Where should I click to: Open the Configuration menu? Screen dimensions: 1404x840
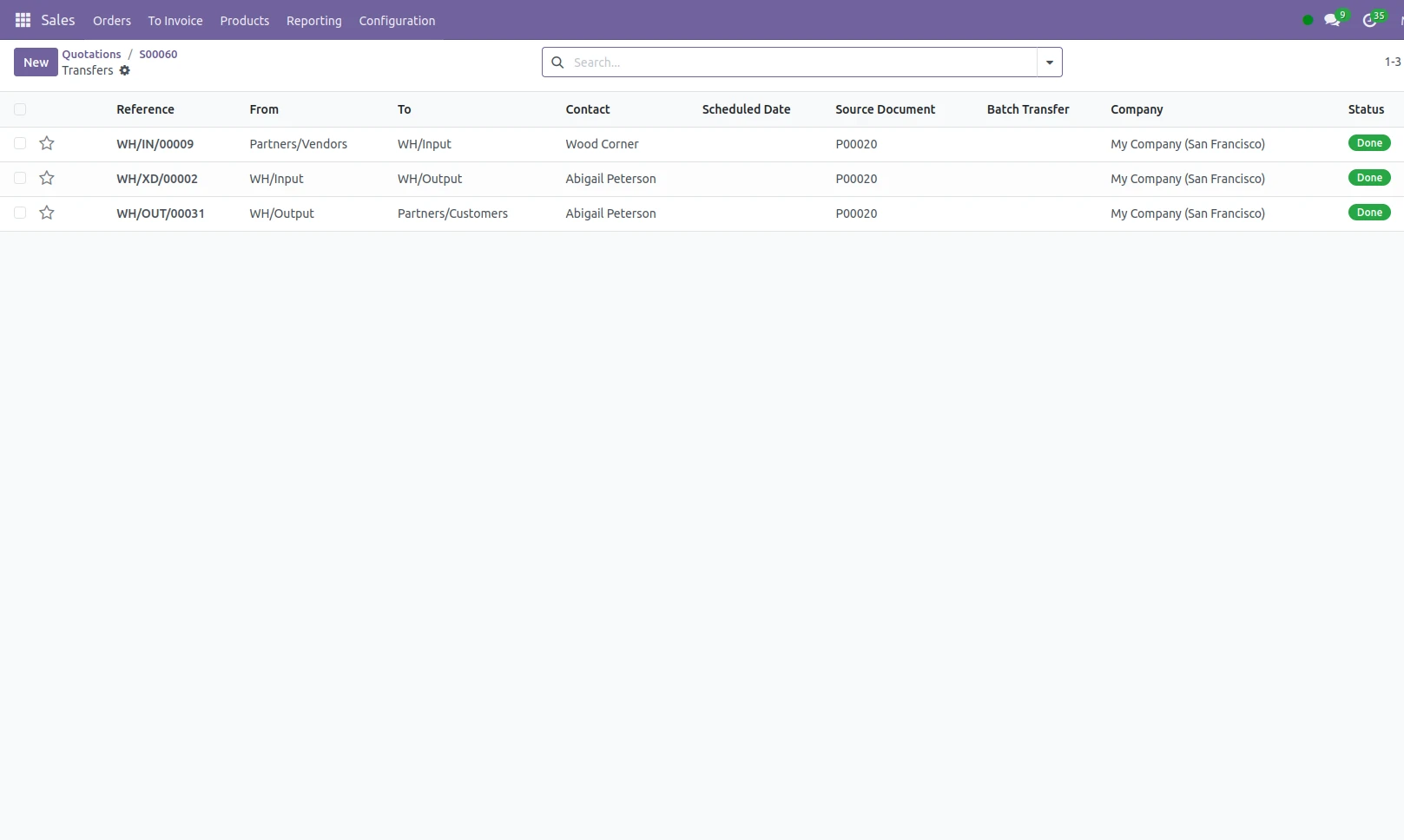point(397,21)
